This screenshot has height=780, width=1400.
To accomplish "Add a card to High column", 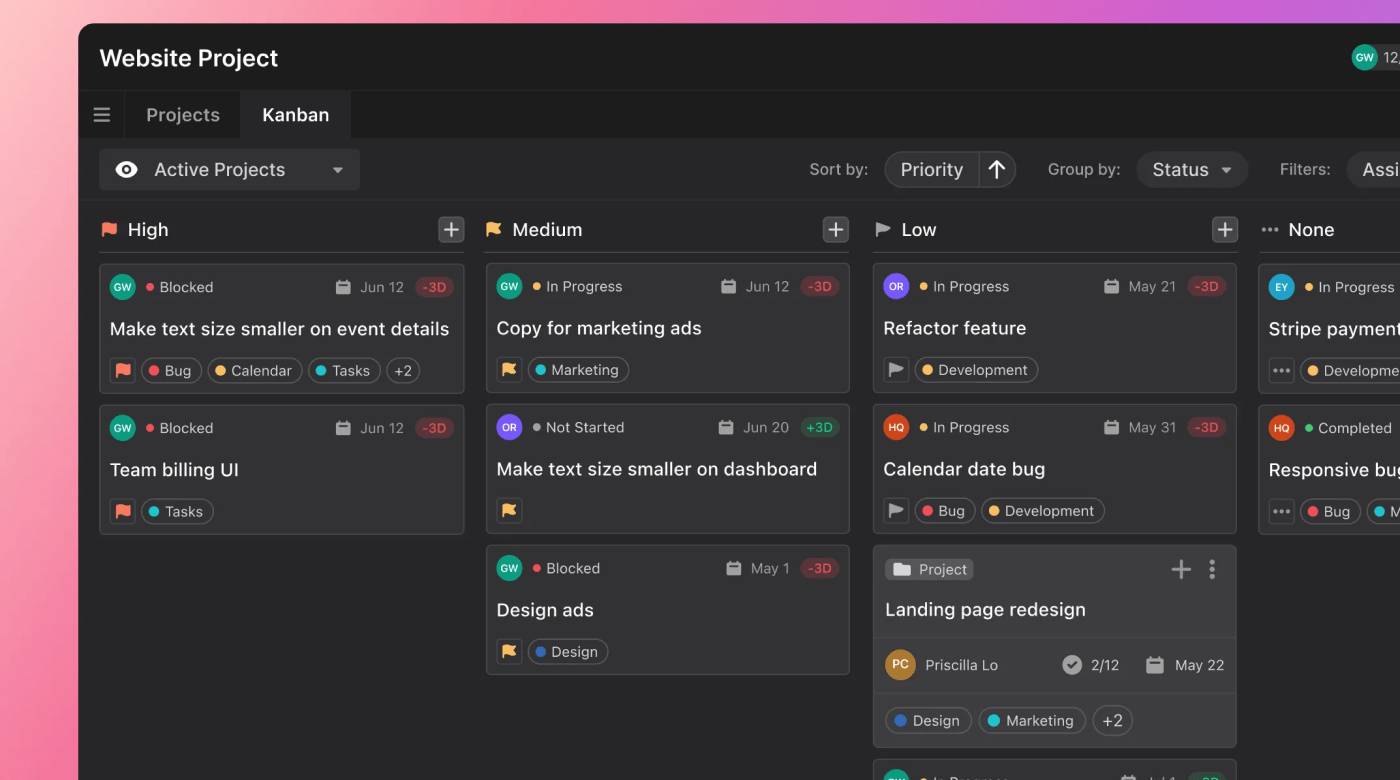I will click(451, 230).
